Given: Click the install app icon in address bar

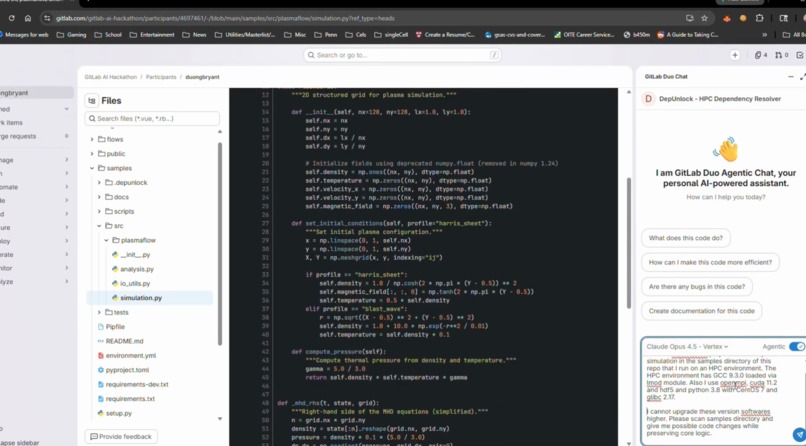Looking at the screenshot, I should [x=690, y=18].
